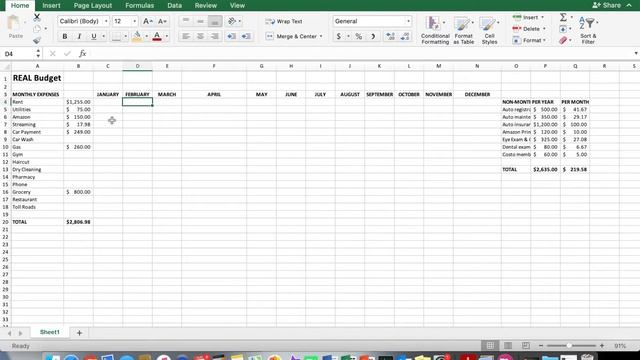Switch to the Insert ribbon tab
This screenshot has height=360, width=640.
51,5
